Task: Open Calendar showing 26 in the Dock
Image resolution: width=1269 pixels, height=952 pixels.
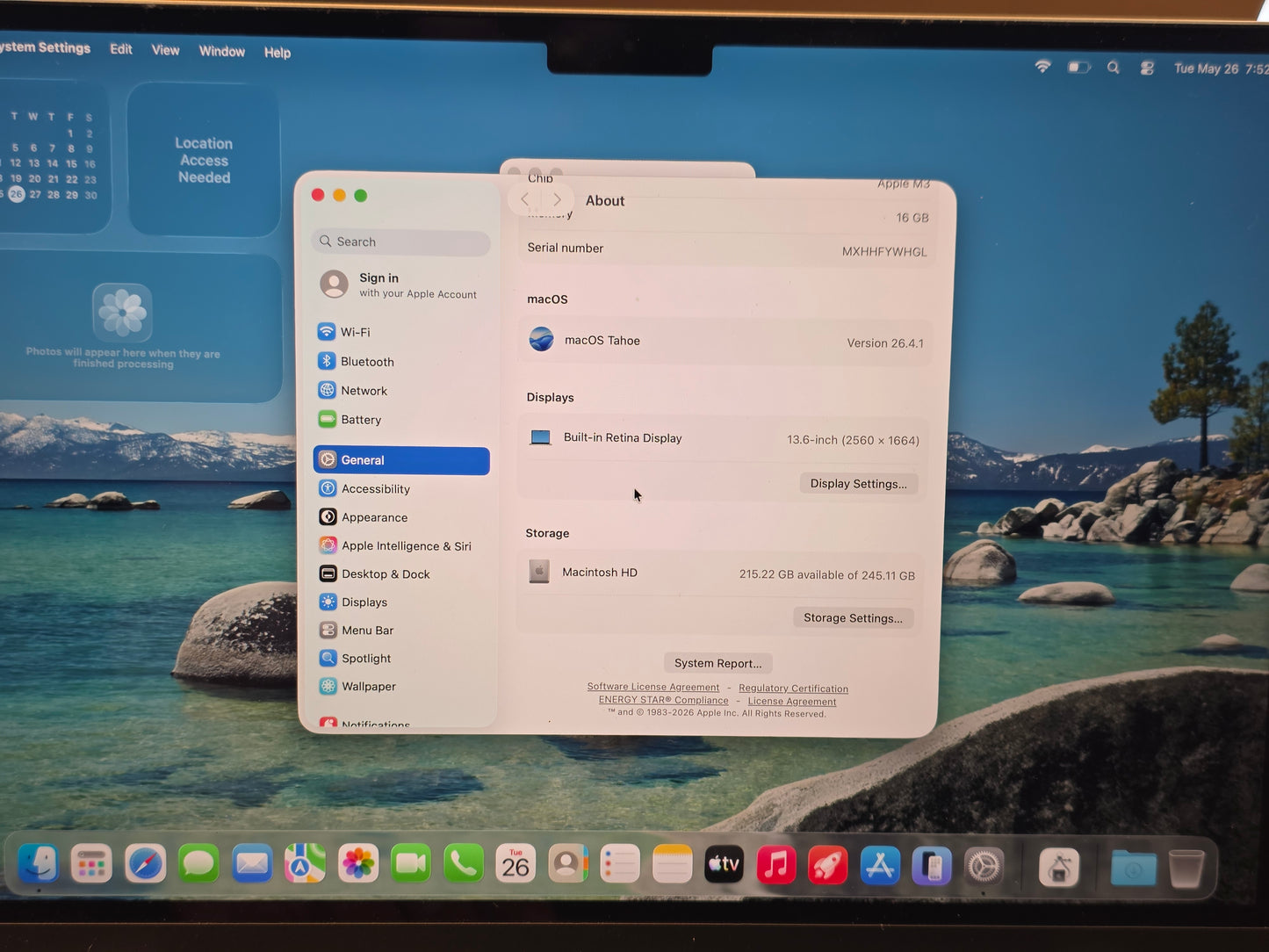Action: pyautogui.click(x=516, y=865)
